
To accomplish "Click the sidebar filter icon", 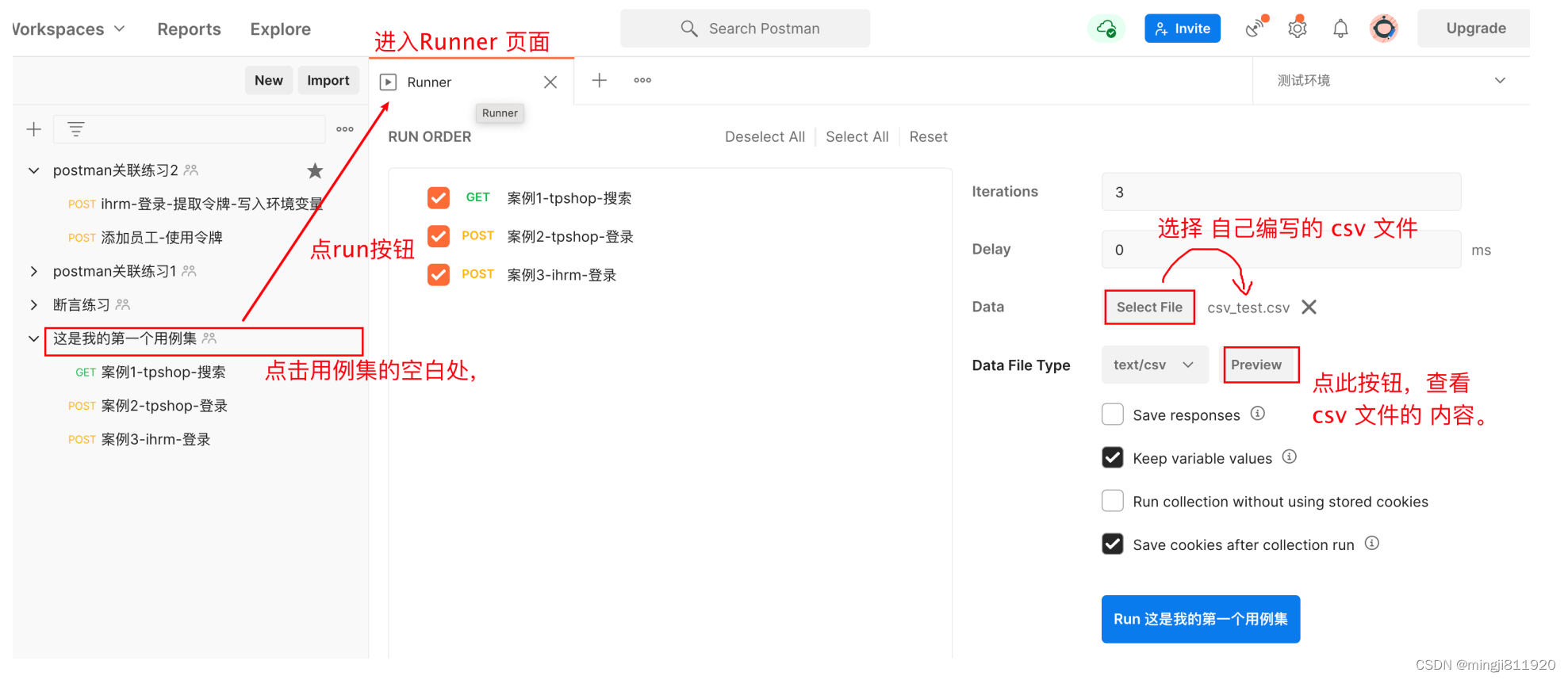I will click(x=76, y=129).
